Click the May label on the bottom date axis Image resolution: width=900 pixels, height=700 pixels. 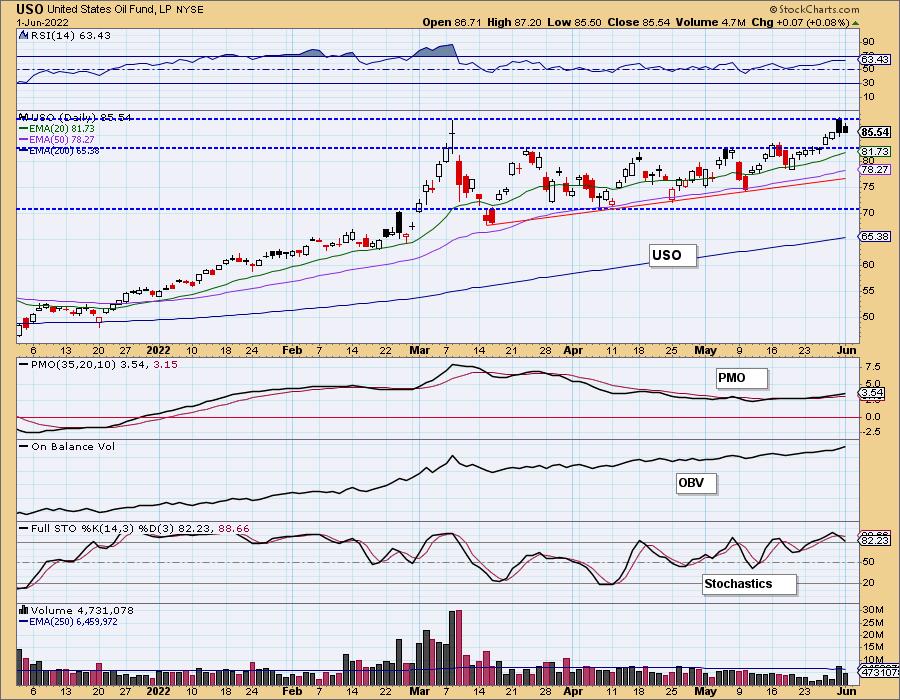(705, 691)
